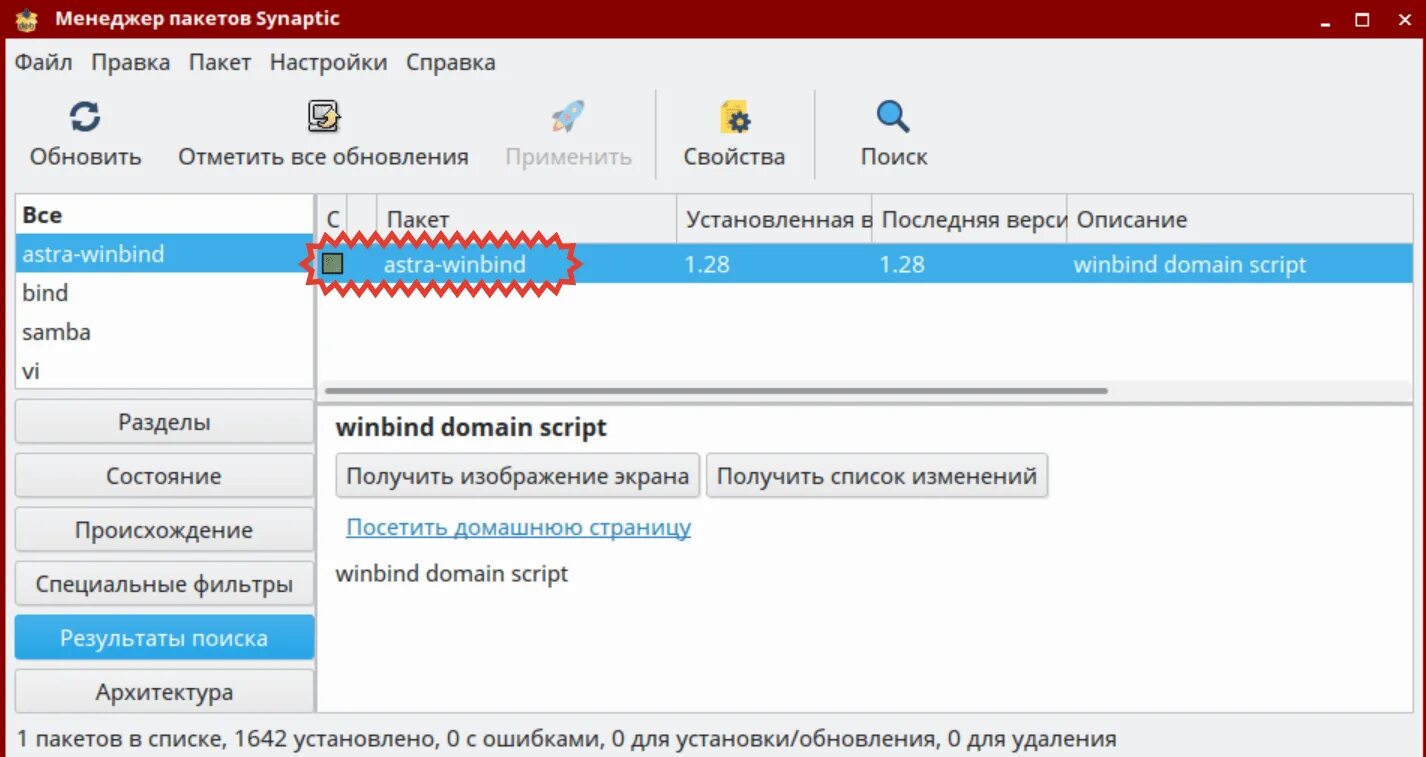Select astra-winbind in search history list
The height and width of the screenshot is (757, 1426).
[164, 254]
